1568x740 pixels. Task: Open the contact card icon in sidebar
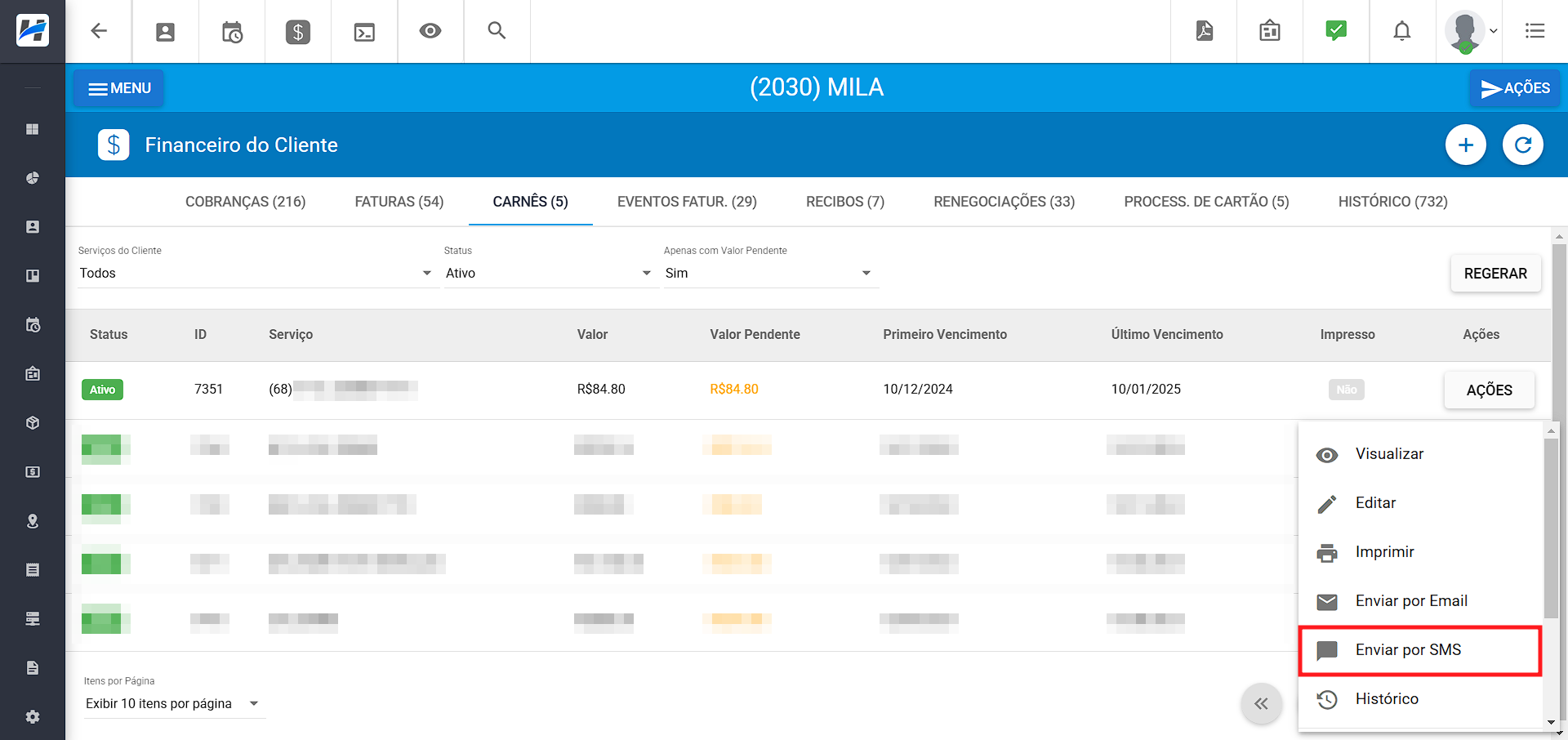pyautogui.click(x=33, y=227)
